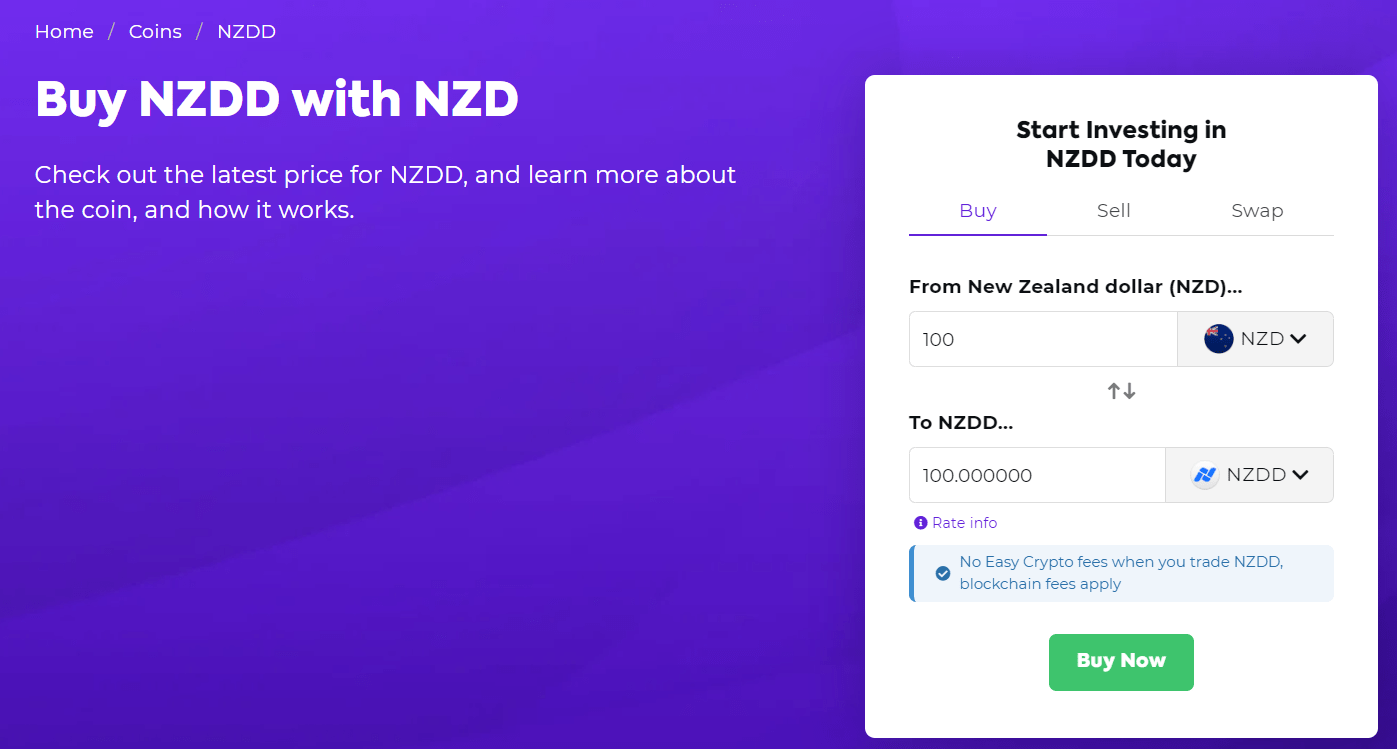1397x749 pixels.
Task: Switch to the Buy tab
Action: point(977,211)
